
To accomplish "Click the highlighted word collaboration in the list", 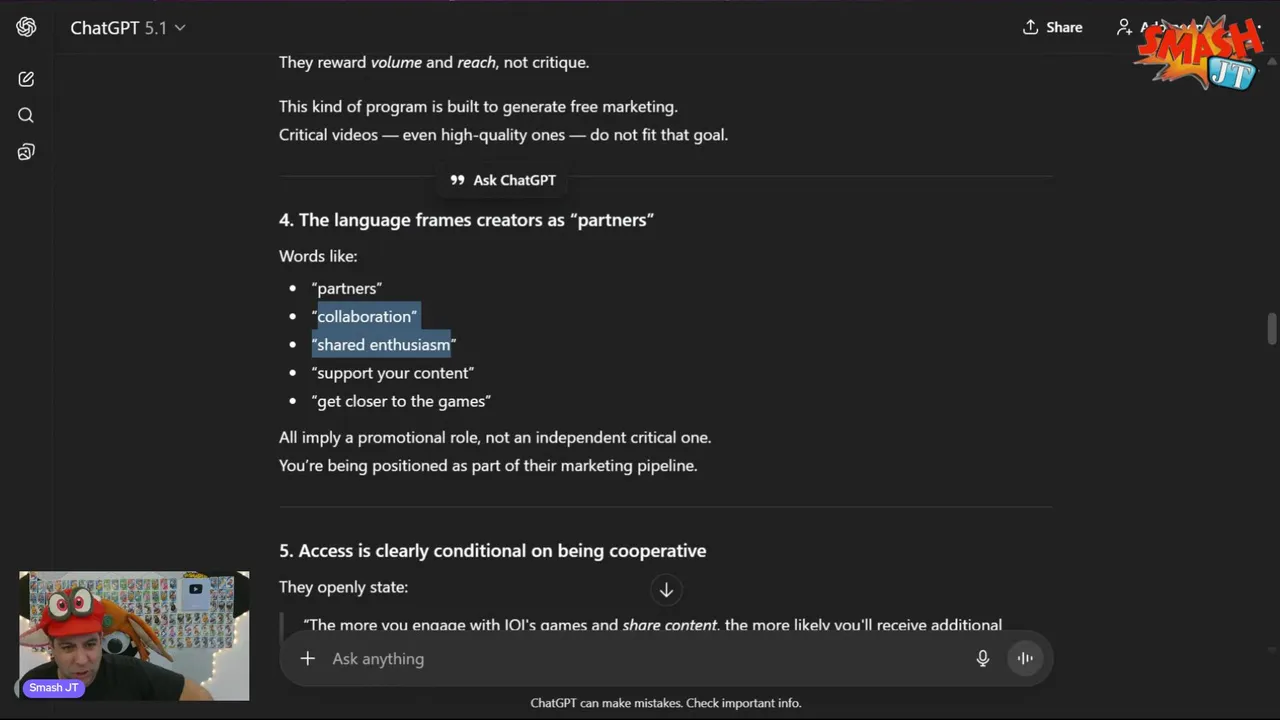I will coord(366,316).
